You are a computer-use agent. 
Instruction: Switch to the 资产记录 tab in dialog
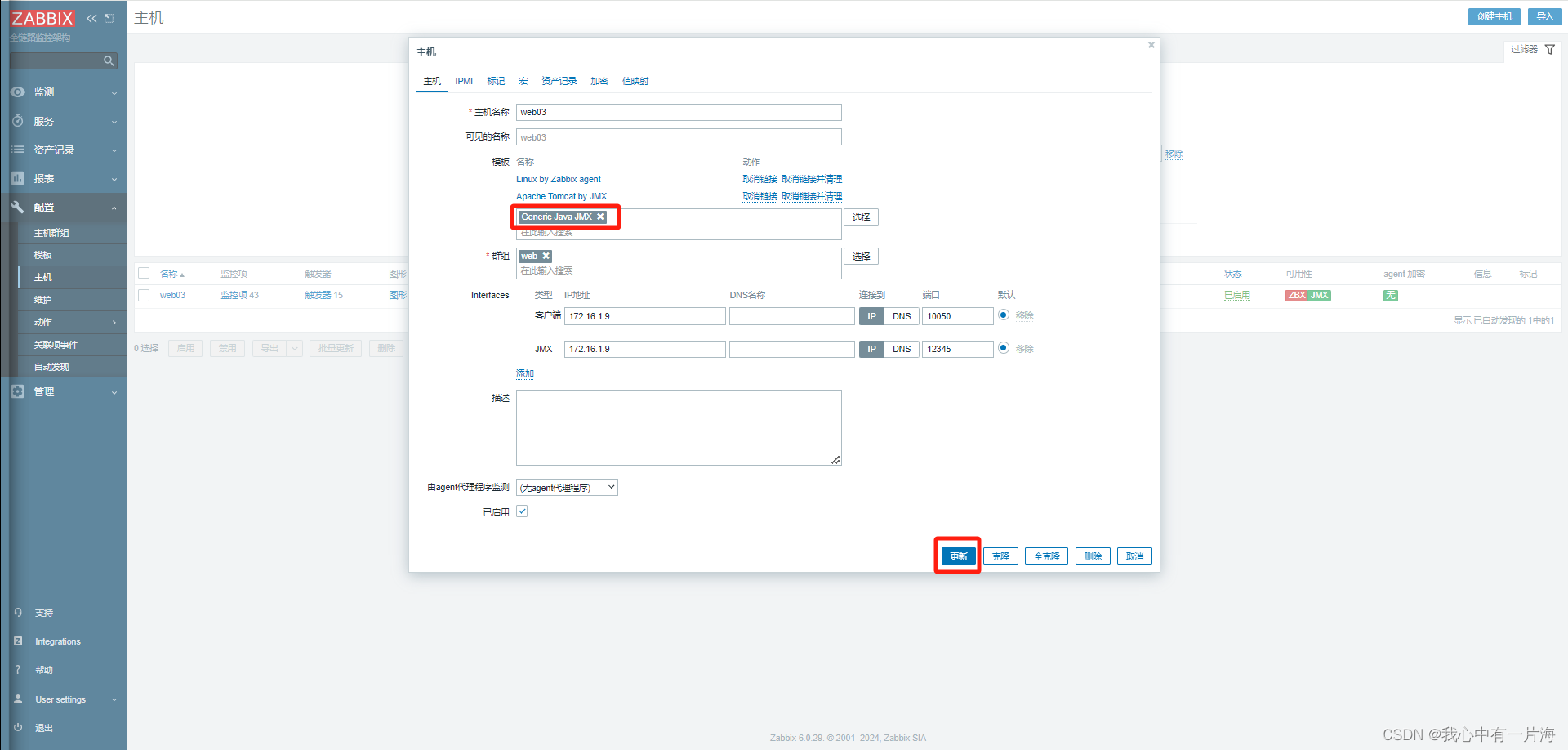tap(559, 81)
